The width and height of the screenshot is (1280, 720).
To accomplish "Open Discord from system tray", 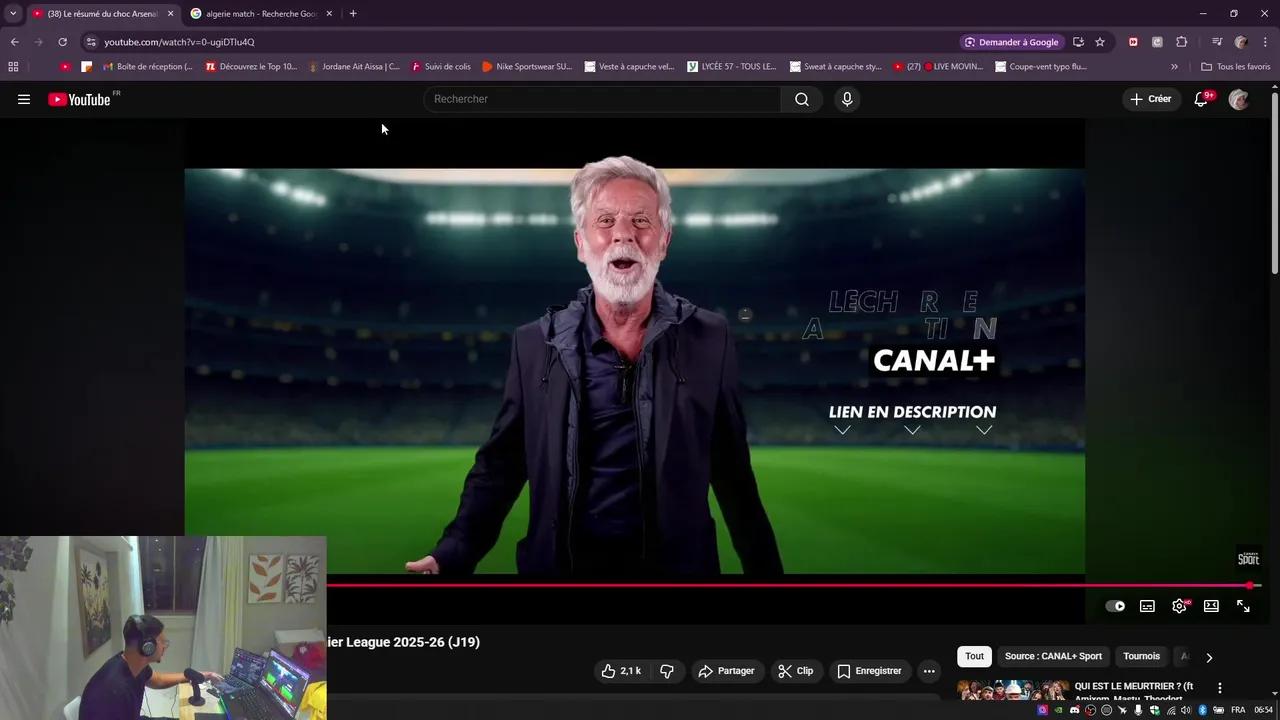I will coord(1074,710).
